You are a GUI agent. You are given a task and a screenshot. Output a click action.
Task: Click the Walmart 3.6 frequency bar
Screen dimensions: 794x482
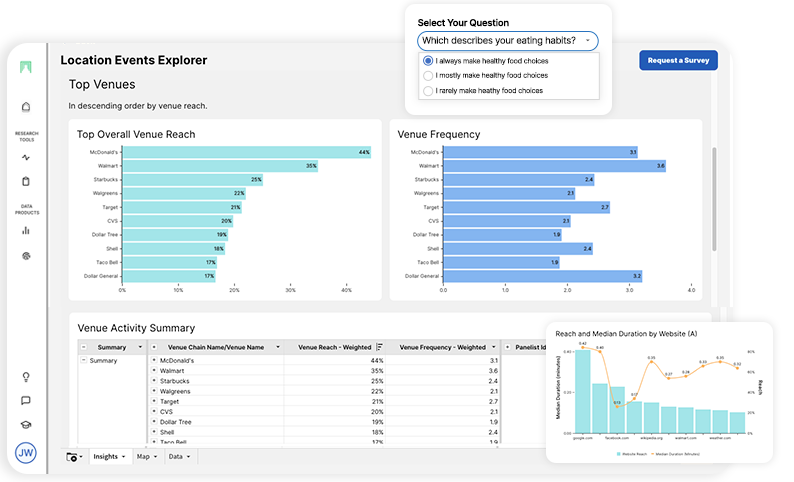[x=554, y=166]
